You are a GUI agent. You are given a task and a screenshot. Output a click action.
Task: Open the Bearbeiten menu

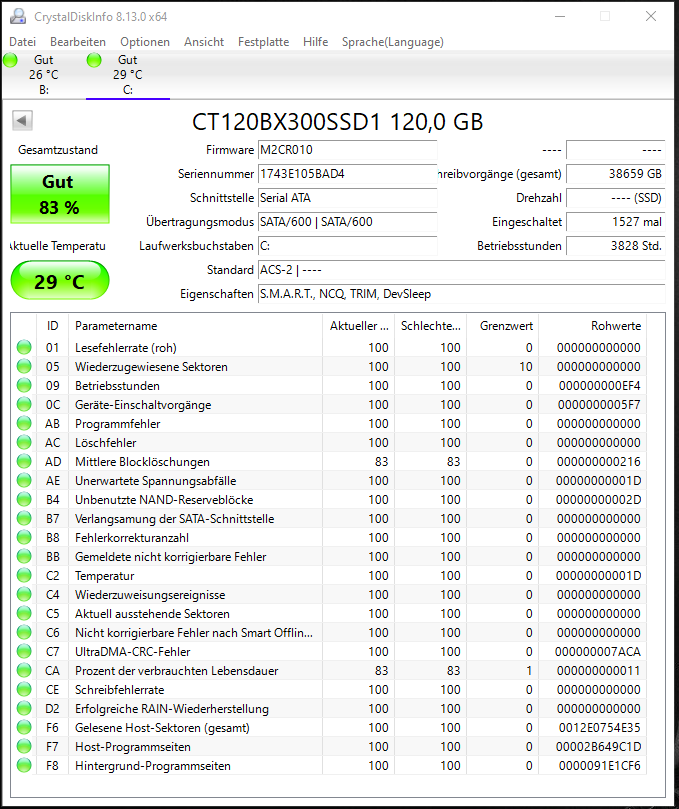78,42
